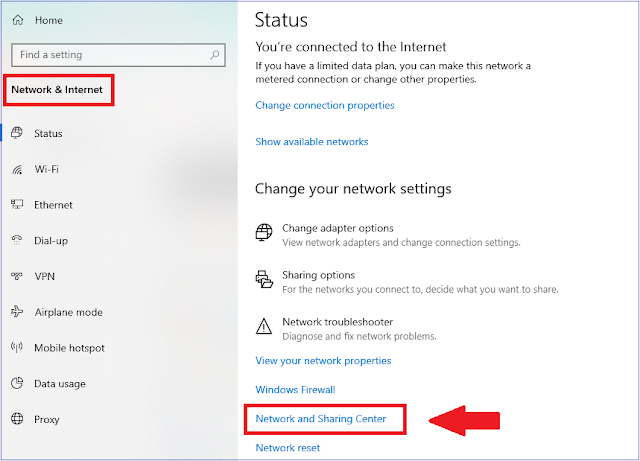The height and width of the screenshot is (461, 640).
Task: Open the Windows Firewall link
Action: tap(295, 389)
